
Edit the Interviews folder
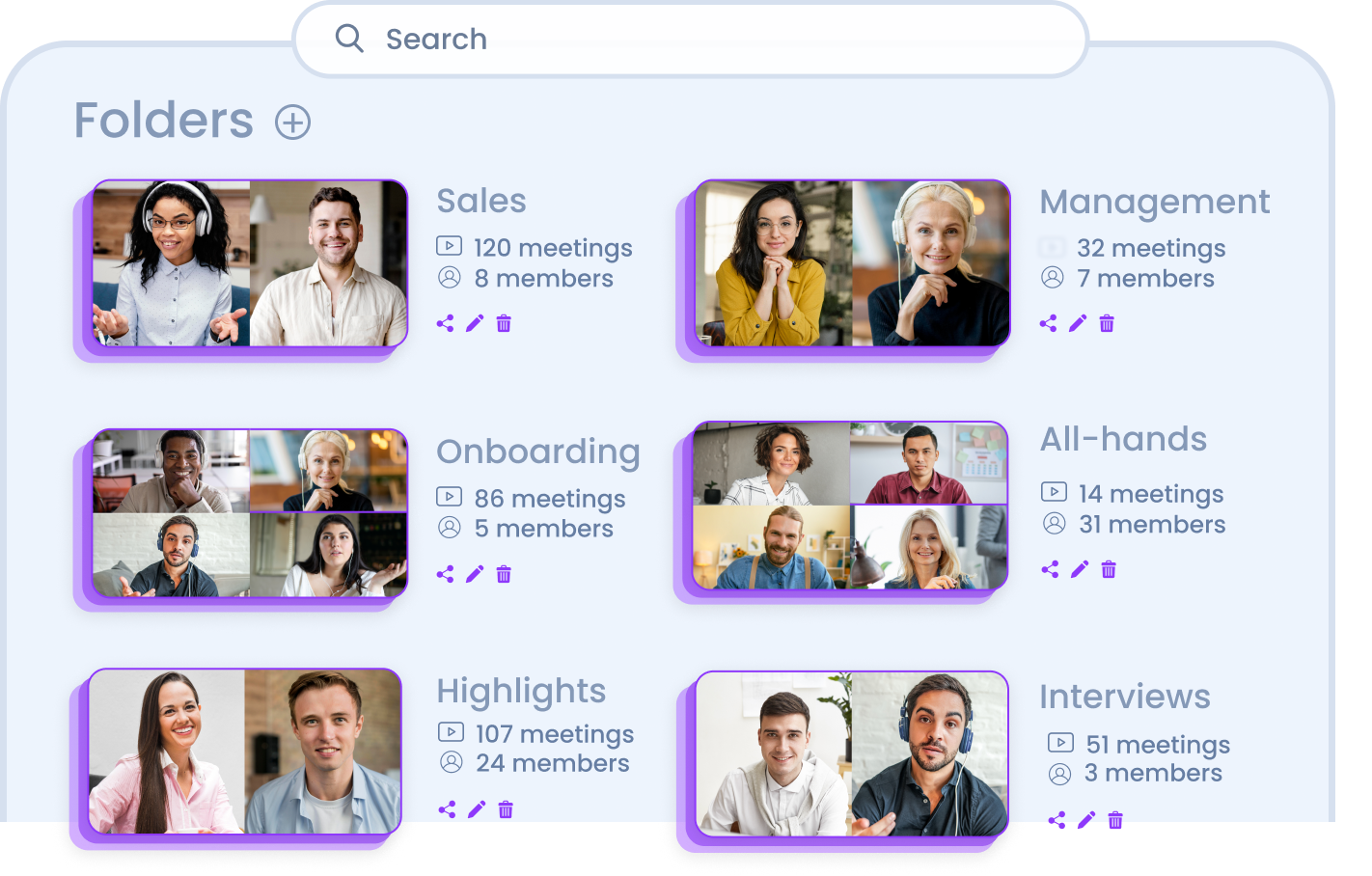coord(1086,820)
